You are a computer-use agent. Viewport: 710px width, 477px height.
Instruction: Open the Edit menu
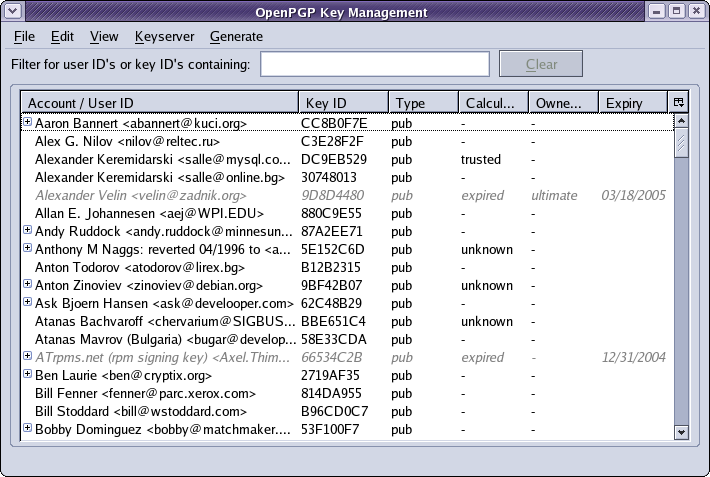pos(62,36)
